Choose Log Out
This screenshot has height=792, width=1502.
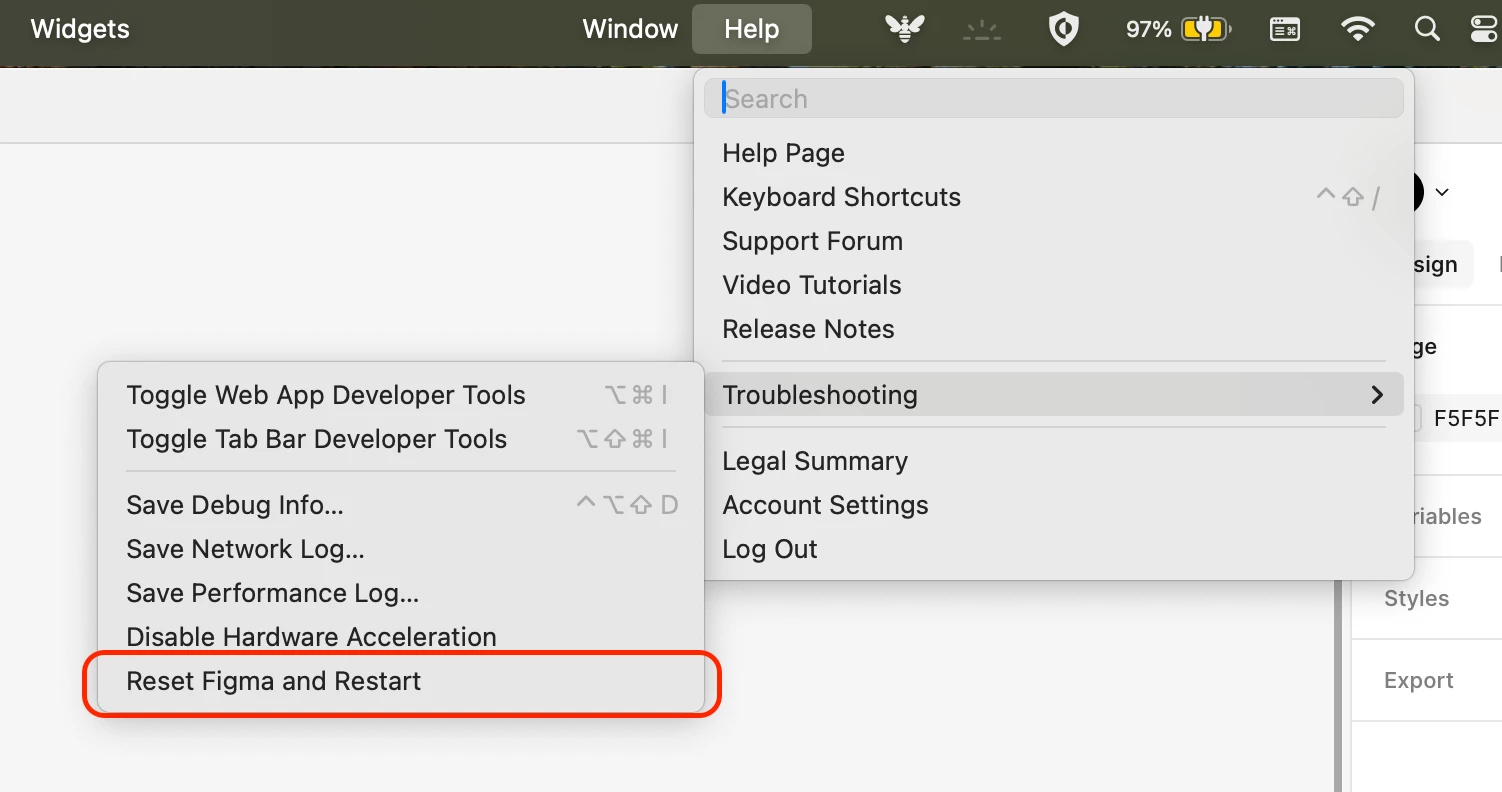[x=1054, y=549]
